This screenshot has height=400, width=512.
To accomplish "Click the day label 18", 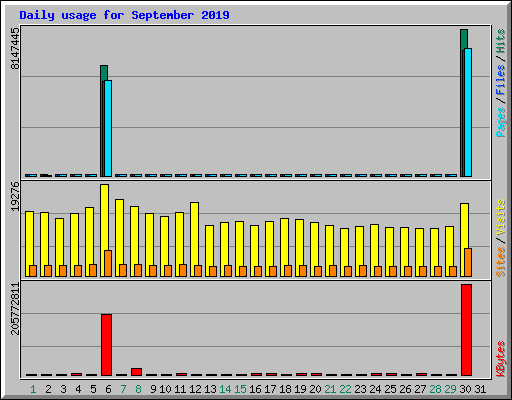I will pyautogui.click(x=285, y=389).
